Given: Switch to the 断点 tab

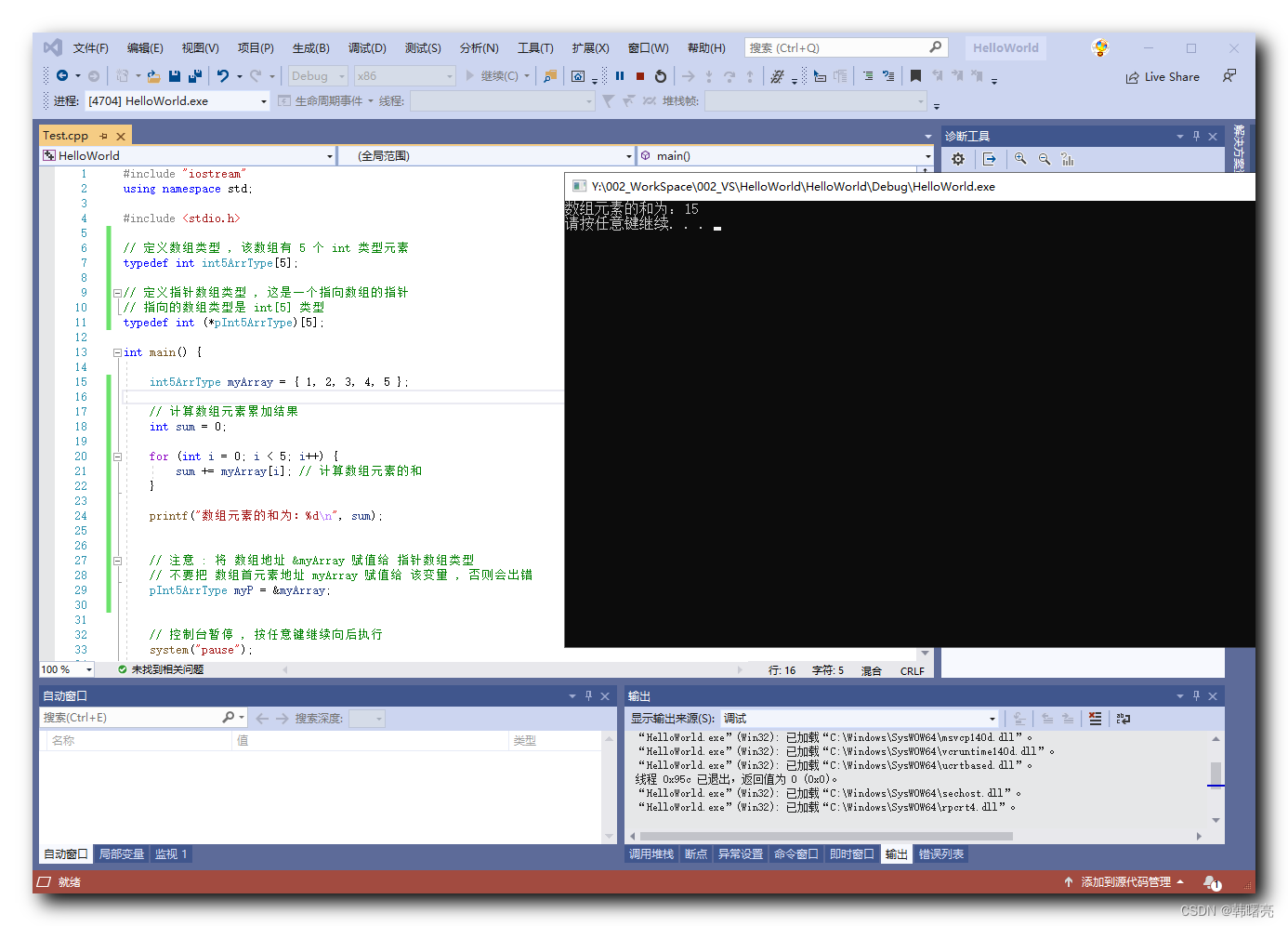Looking at the screenshot, I should (x=696, y=853).
